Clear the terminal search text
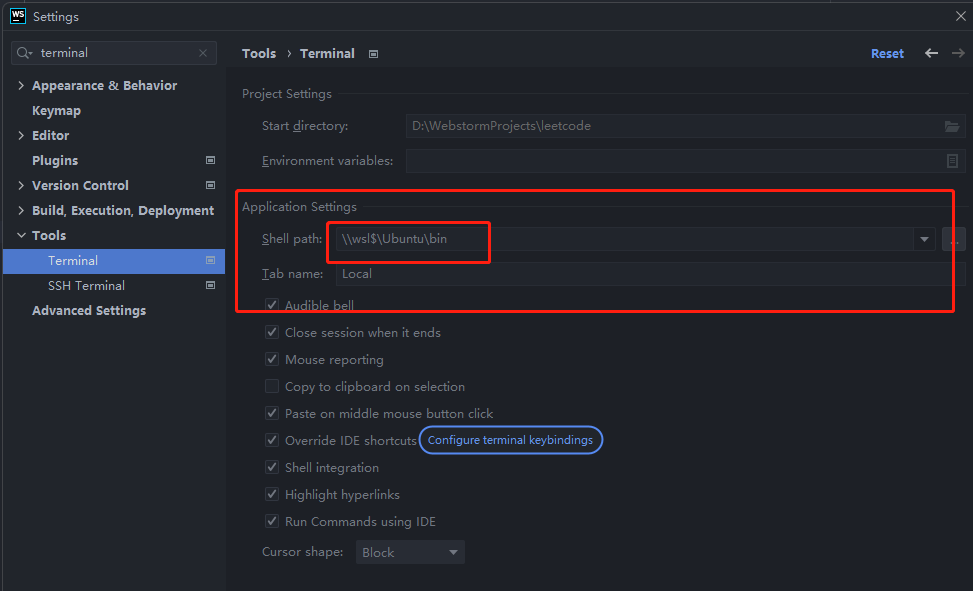Screen dimensions: 973x591 coord(203,53)
